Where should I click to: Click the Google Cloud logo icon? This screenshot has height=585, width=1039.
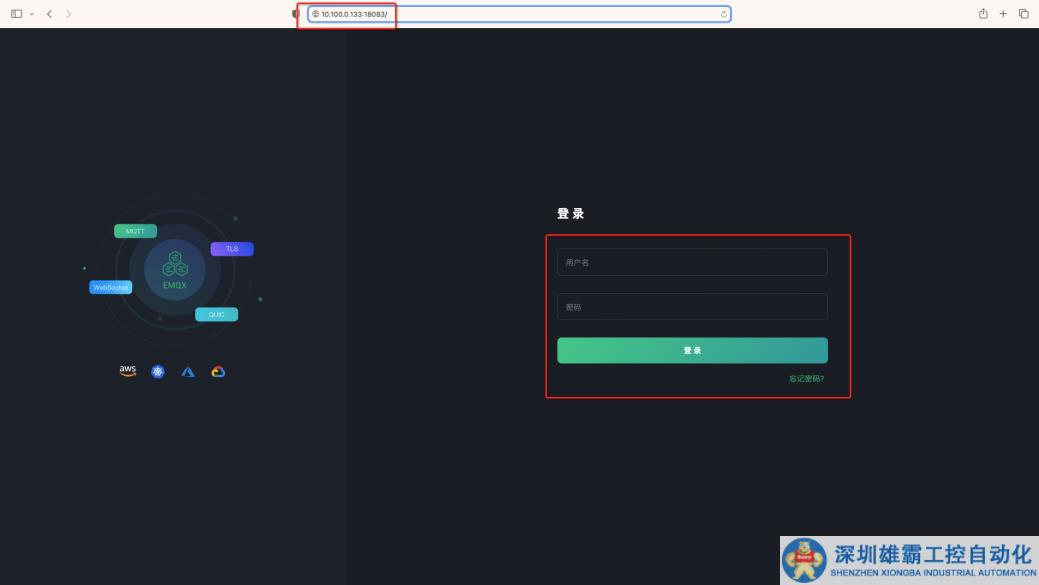coord(218,372)
